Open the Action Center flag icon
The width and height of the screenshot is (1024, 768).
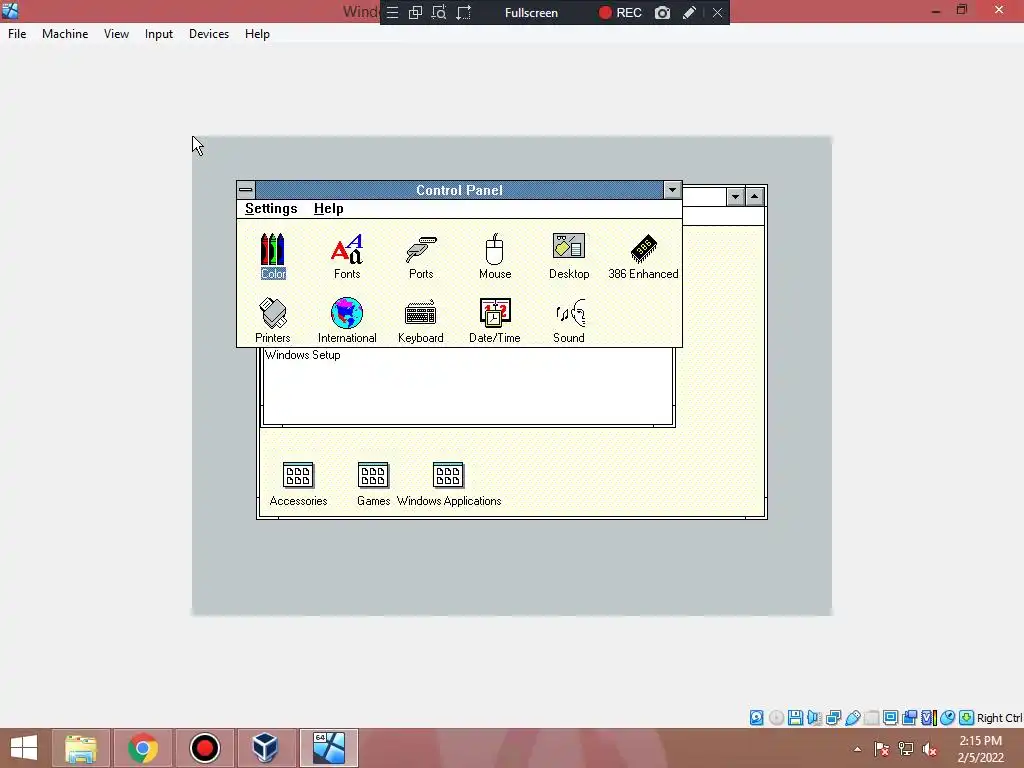pyautogui.click(x=881, y=749)
